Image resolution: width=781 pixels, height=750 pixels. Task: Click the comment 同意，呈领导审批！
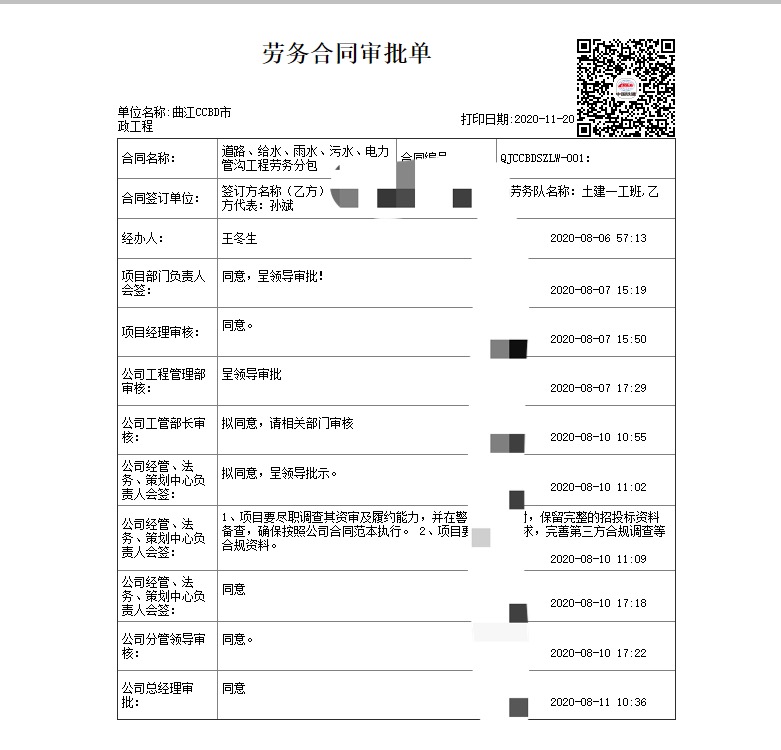point(272,275)
